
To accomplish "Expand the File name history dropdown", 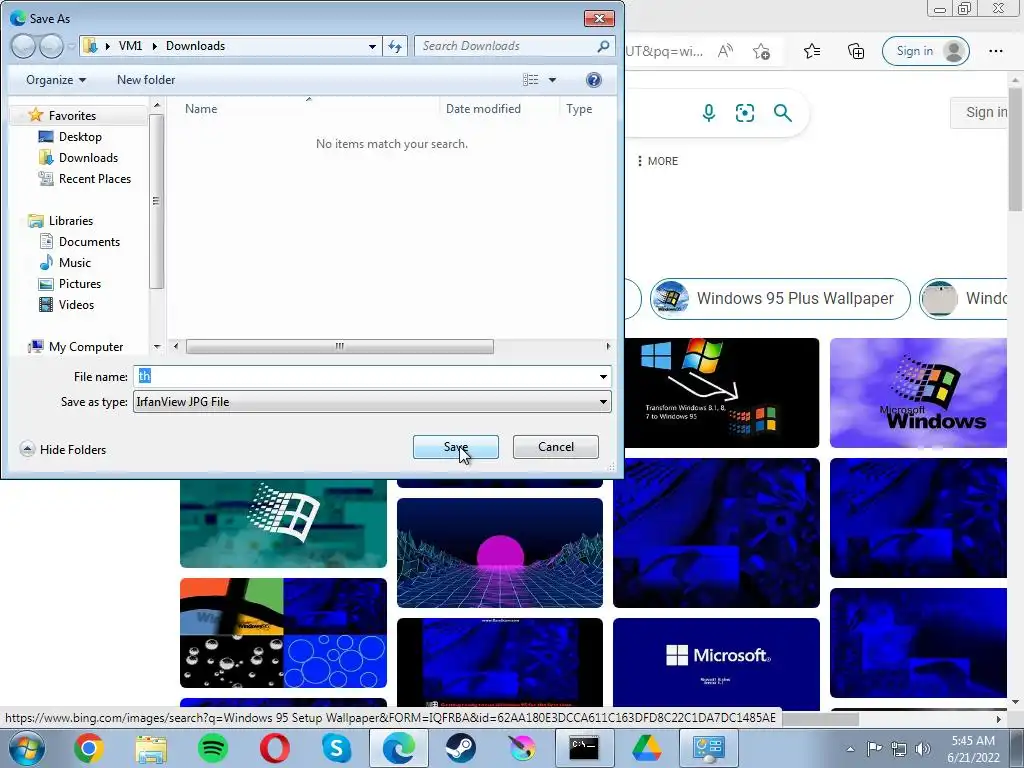I will pos(603,377).
